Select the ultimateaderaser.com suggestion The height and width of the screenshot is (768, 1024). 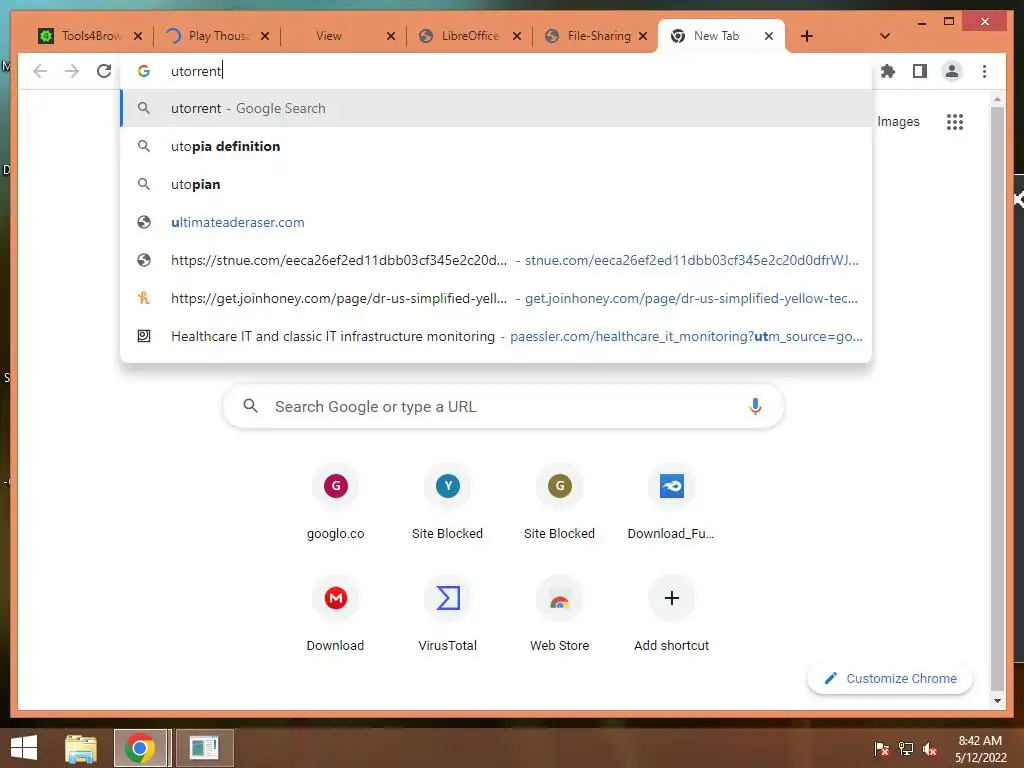(496, 222)
